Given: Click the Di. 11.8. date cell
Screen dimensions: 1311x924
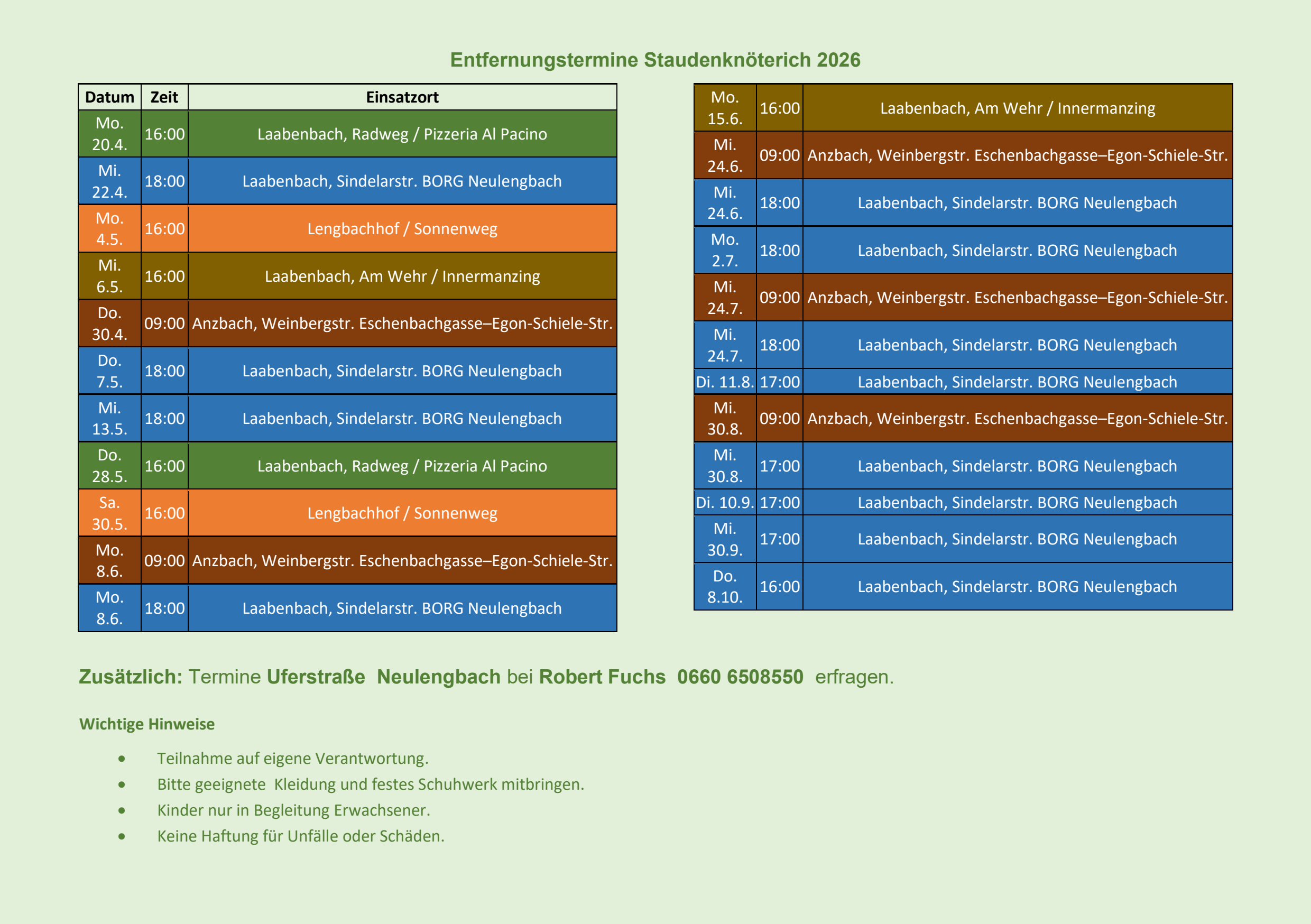Looking at the screenshot, I should 725,382.
